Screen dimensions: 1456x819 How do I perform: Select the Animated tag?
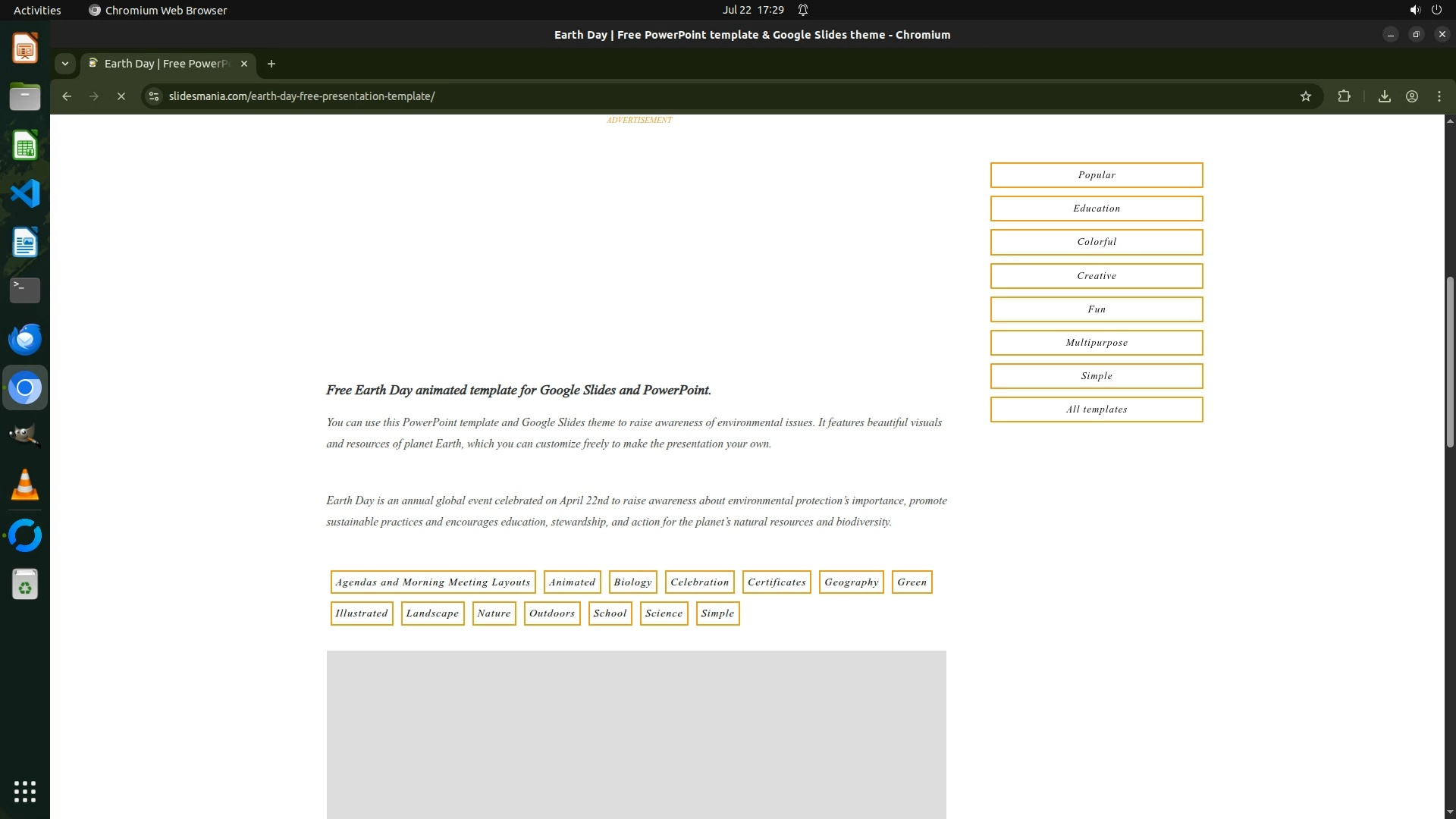[572, 582]
